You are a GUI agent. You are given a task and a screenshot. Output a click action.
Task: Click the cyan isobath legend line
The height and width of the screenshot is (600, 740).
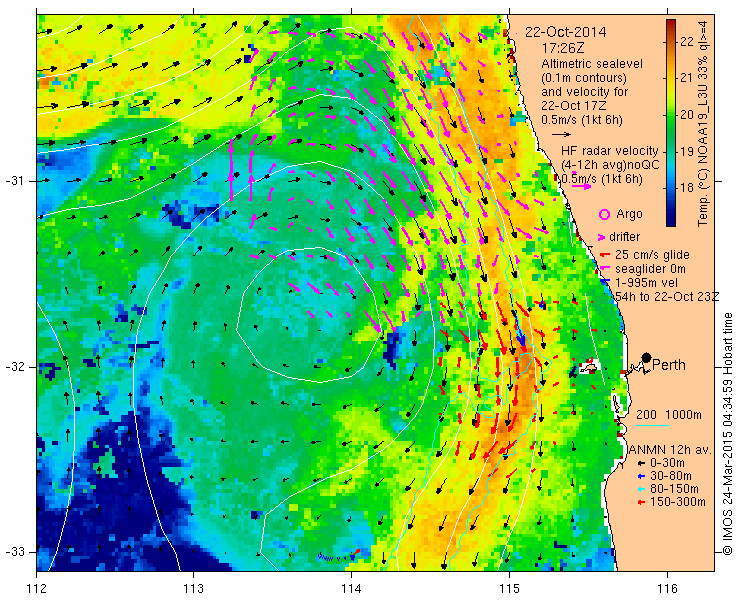click(653, 426)
